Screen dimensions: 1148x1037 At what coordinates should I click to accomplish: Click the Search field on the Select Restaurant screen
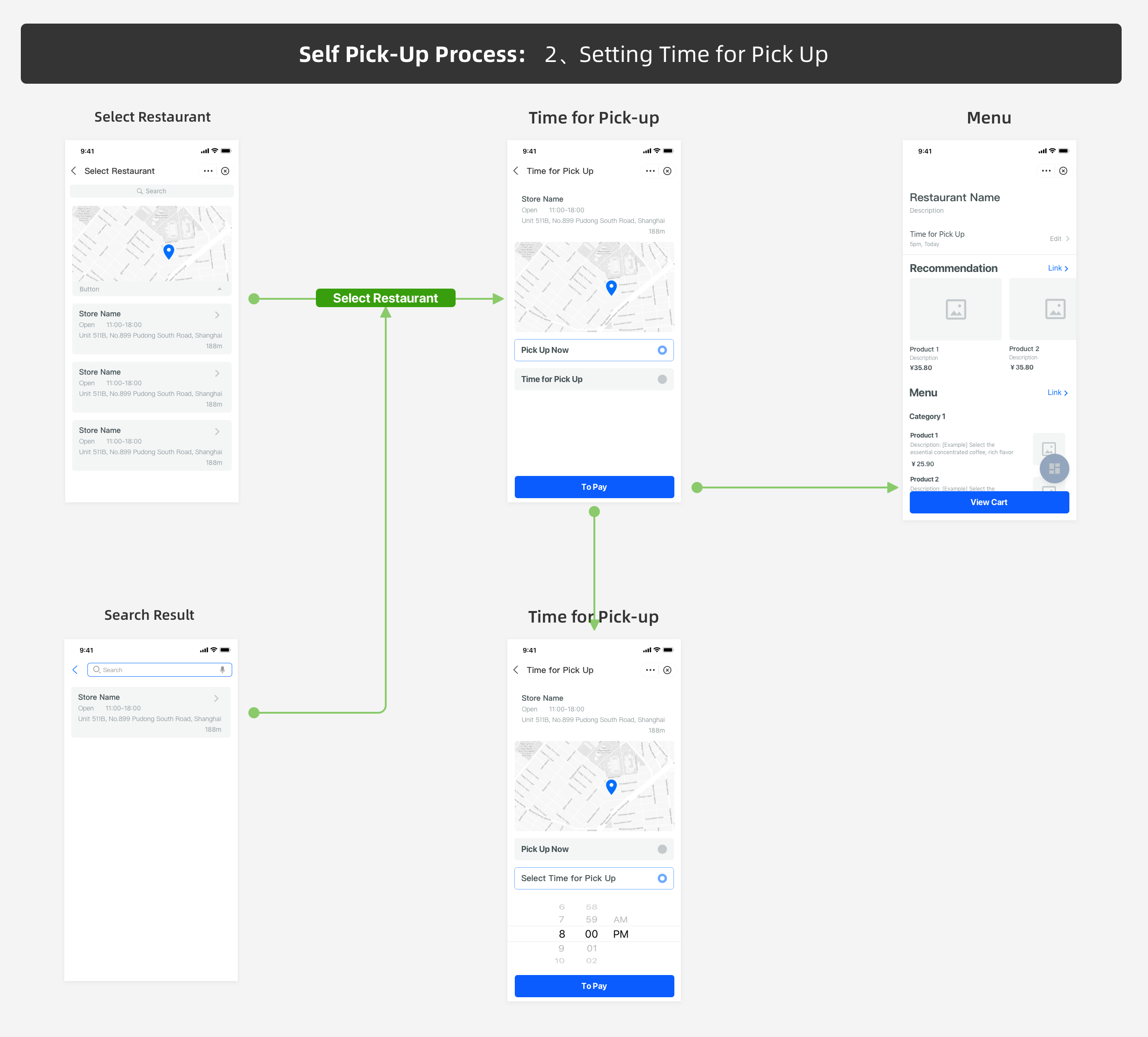(x=151, y=191)
